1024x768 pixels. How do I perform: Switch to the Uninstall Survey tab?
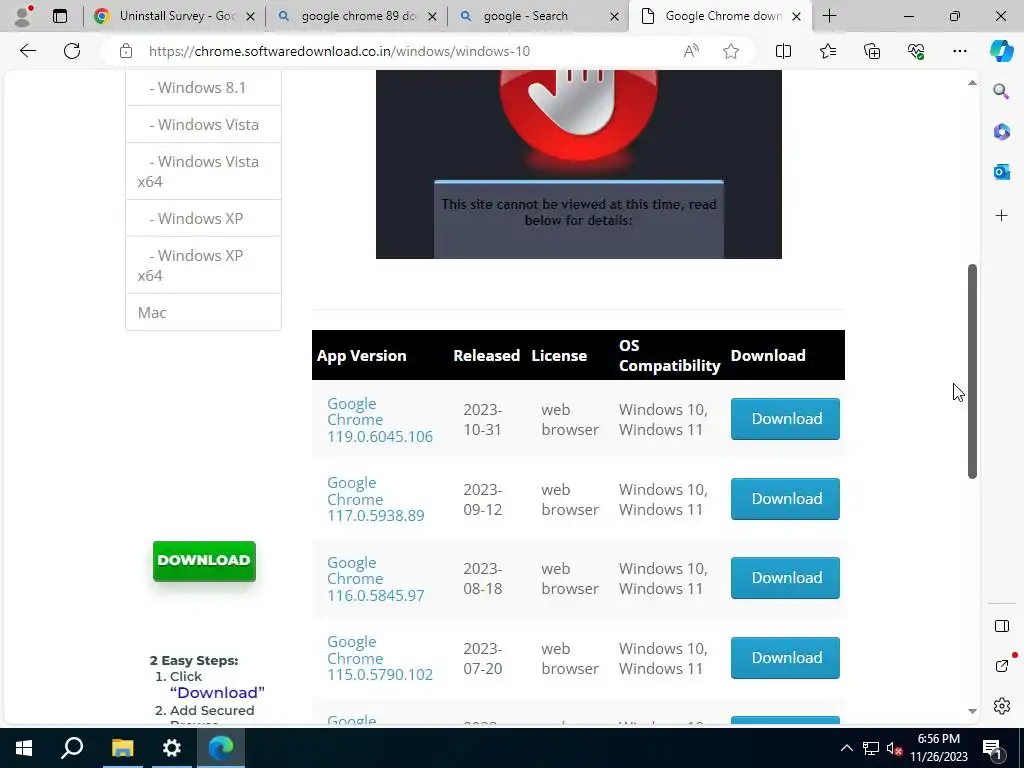[x=173, y=16]
